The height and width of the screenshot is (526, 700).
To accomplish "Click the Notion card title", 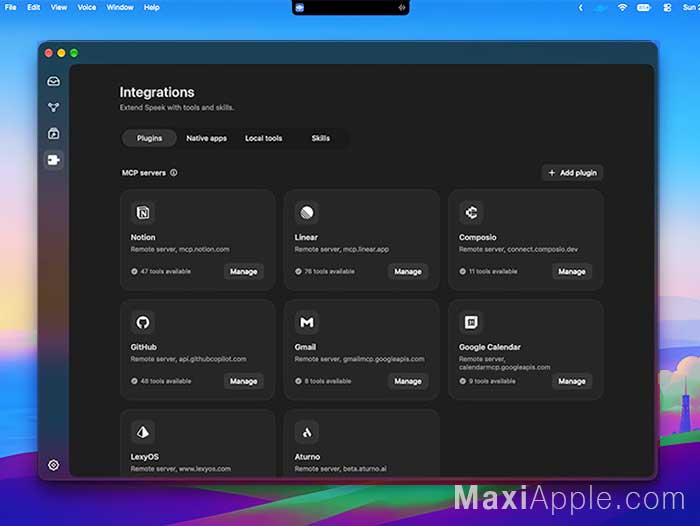I will [143, 237].
